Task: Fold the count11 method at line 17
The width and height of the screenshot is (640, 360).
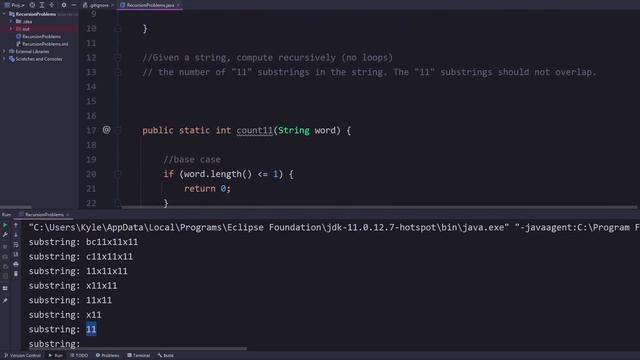Action: click(x=118, y=131)
